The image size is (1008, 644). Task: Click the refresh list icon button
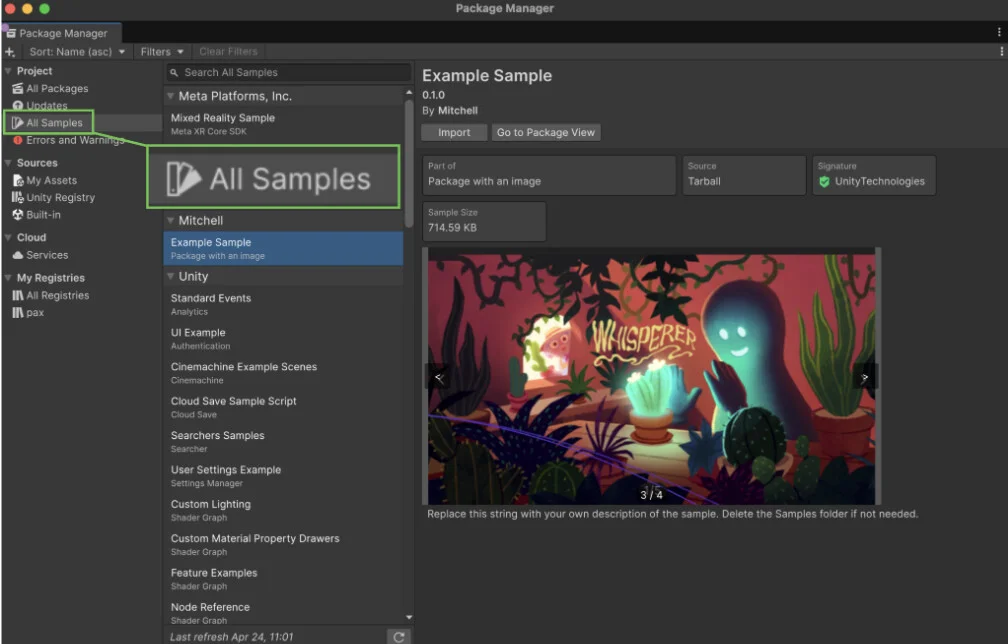(399, 636)
